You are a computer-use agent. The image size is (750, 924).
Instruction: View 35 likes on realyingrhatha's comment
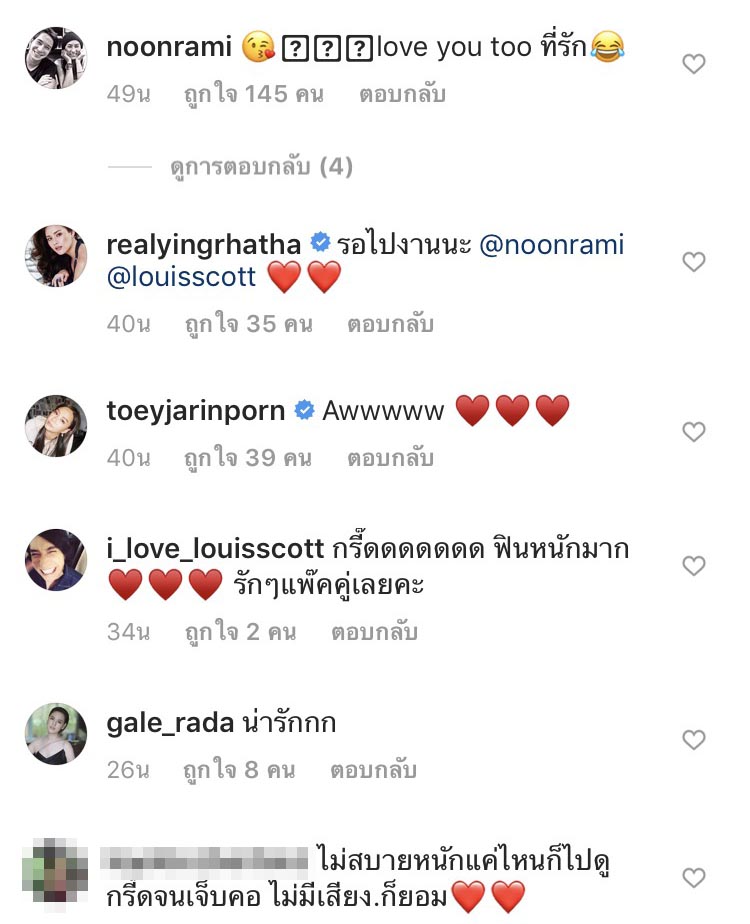(248, 324)
